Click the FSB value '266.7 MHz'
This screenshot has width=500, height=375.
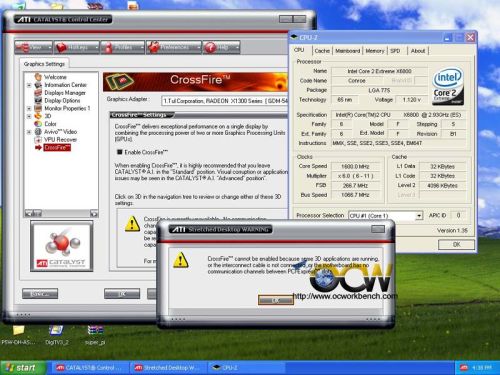coord(355,185)
